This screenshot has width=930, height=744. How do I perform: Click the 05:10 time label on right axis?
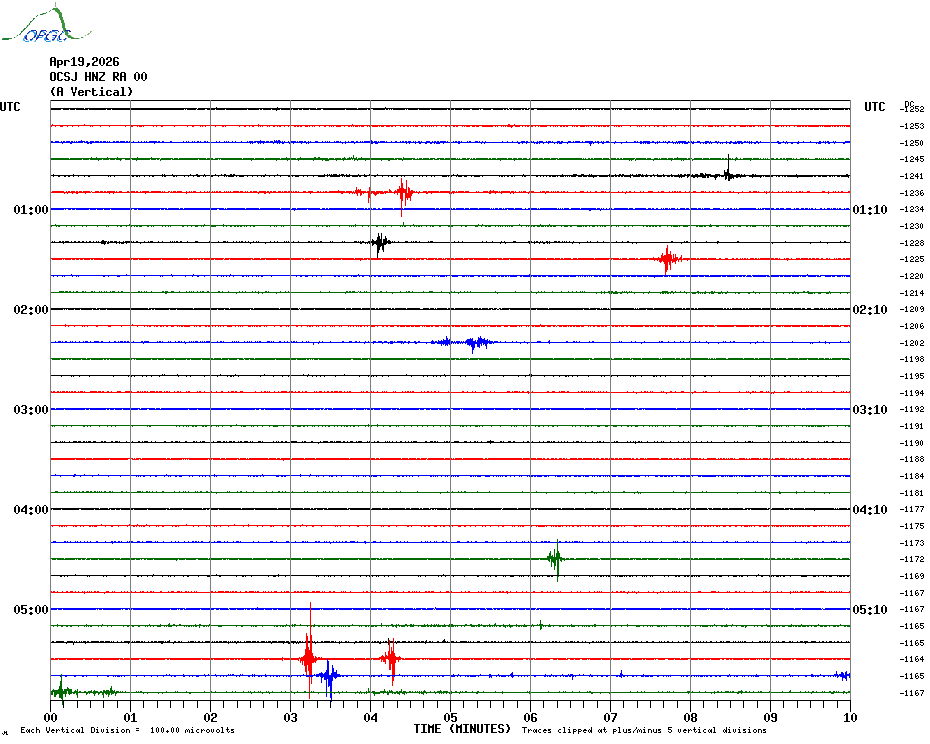click(x=869, y=610)
